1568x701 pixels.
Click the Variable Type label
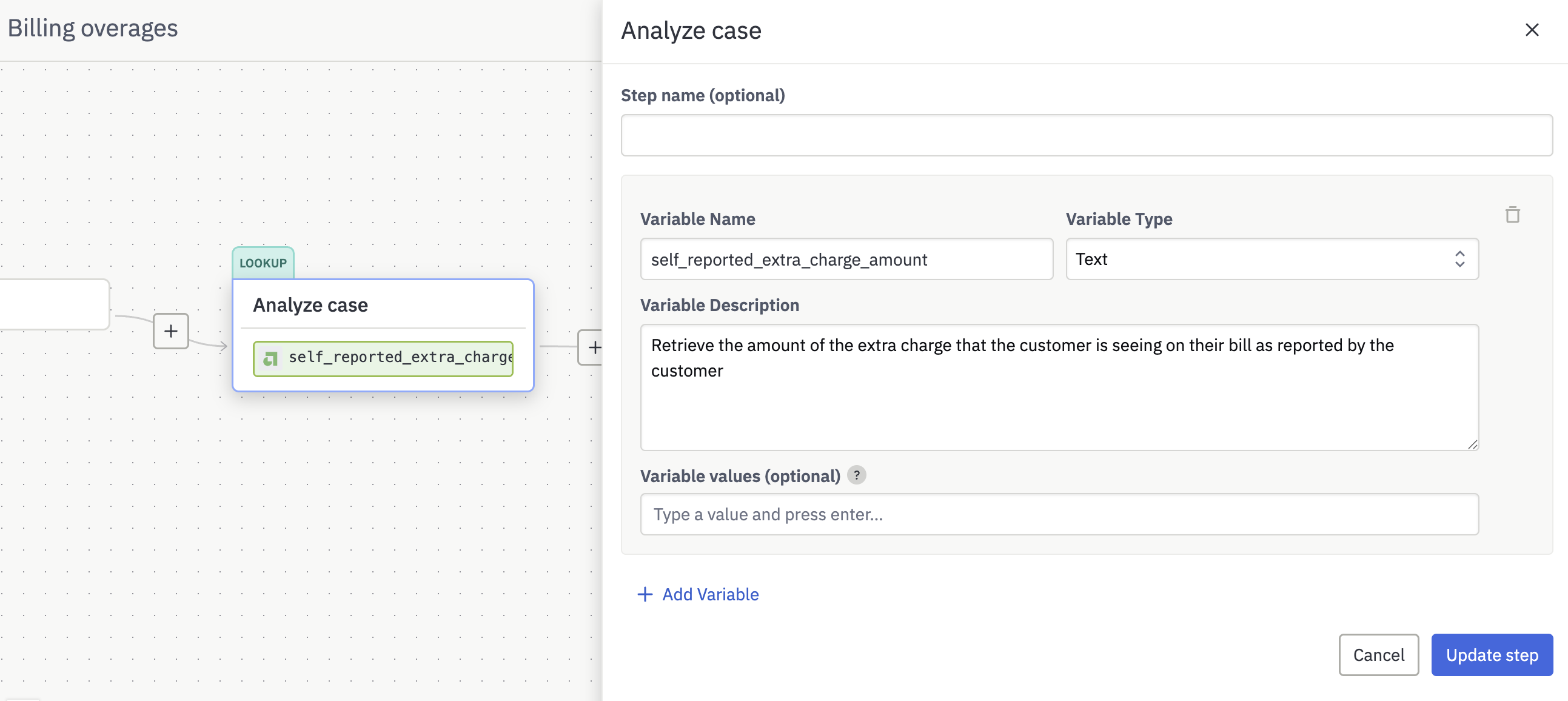click(x=1119, y=219)
